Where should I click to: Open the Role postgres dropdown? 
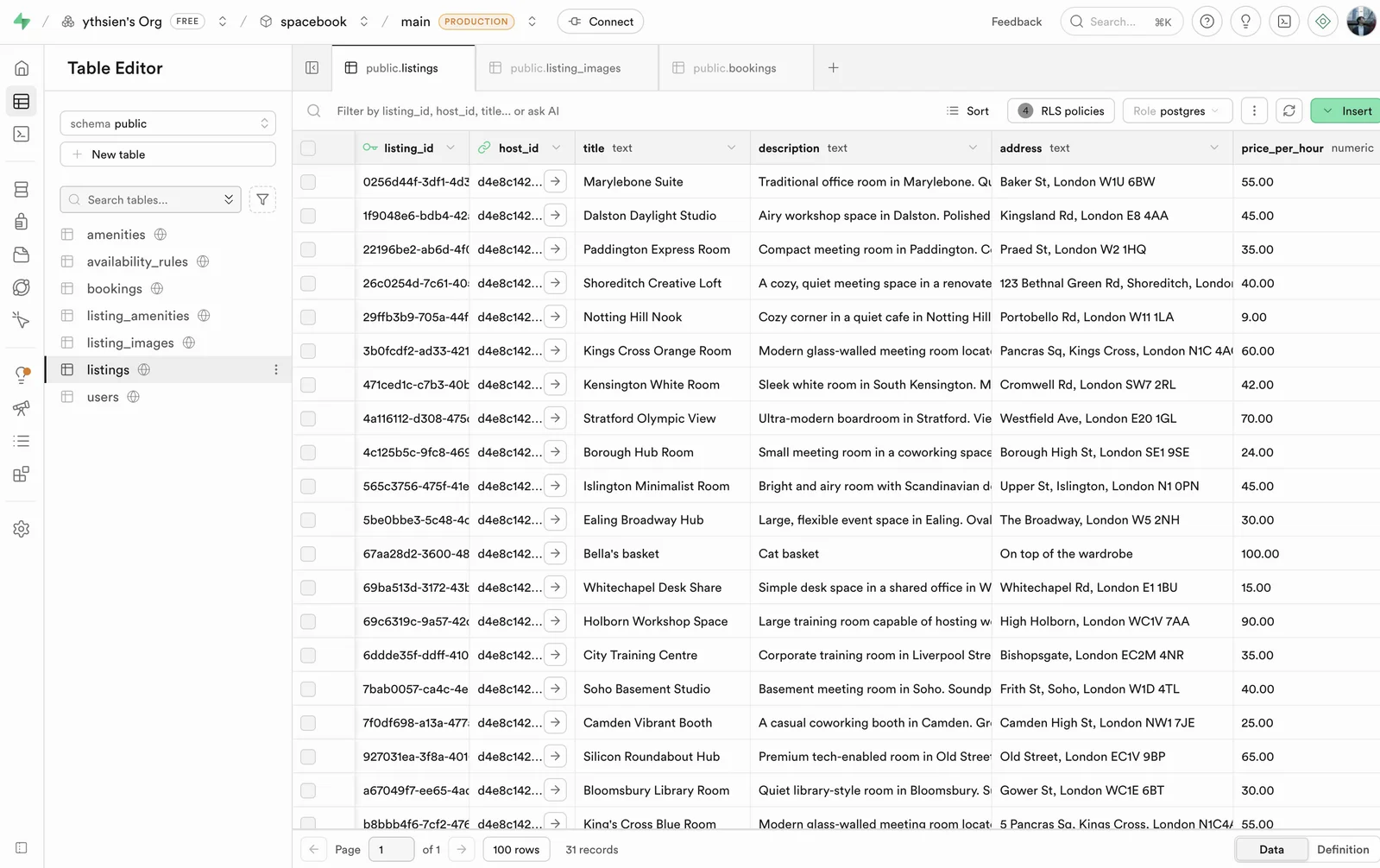coord(1177,110)
